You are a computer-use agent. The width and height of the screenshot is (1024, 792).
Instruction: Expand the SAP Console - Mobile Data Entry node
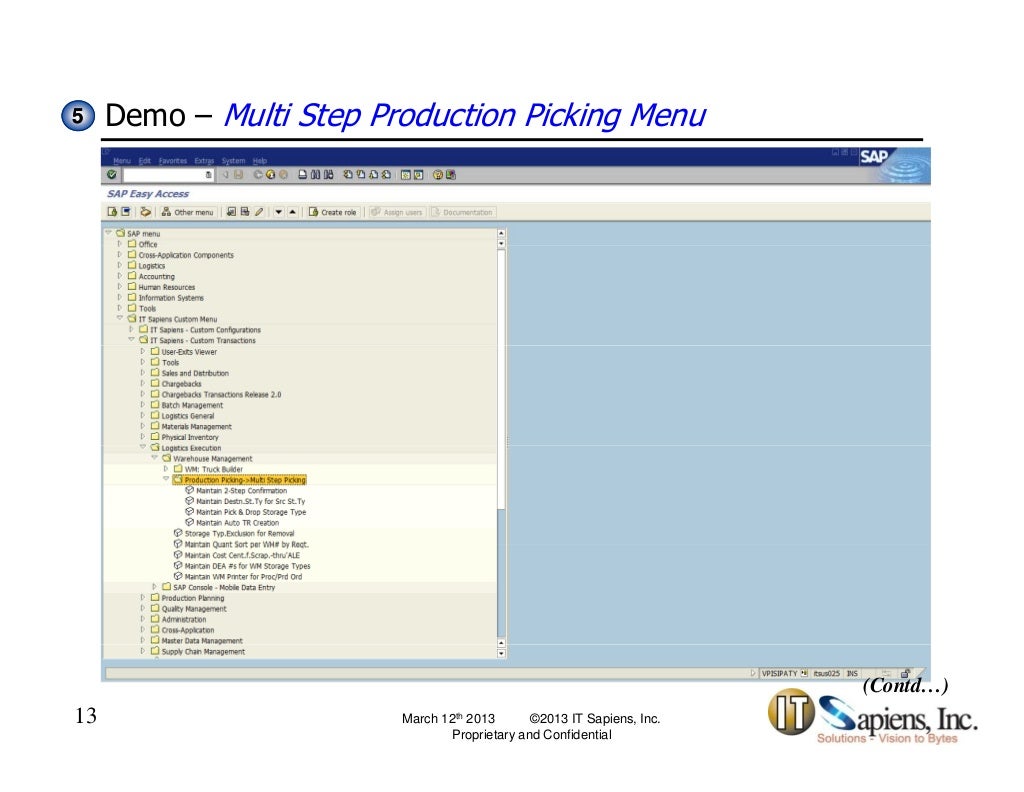[154, 587]
